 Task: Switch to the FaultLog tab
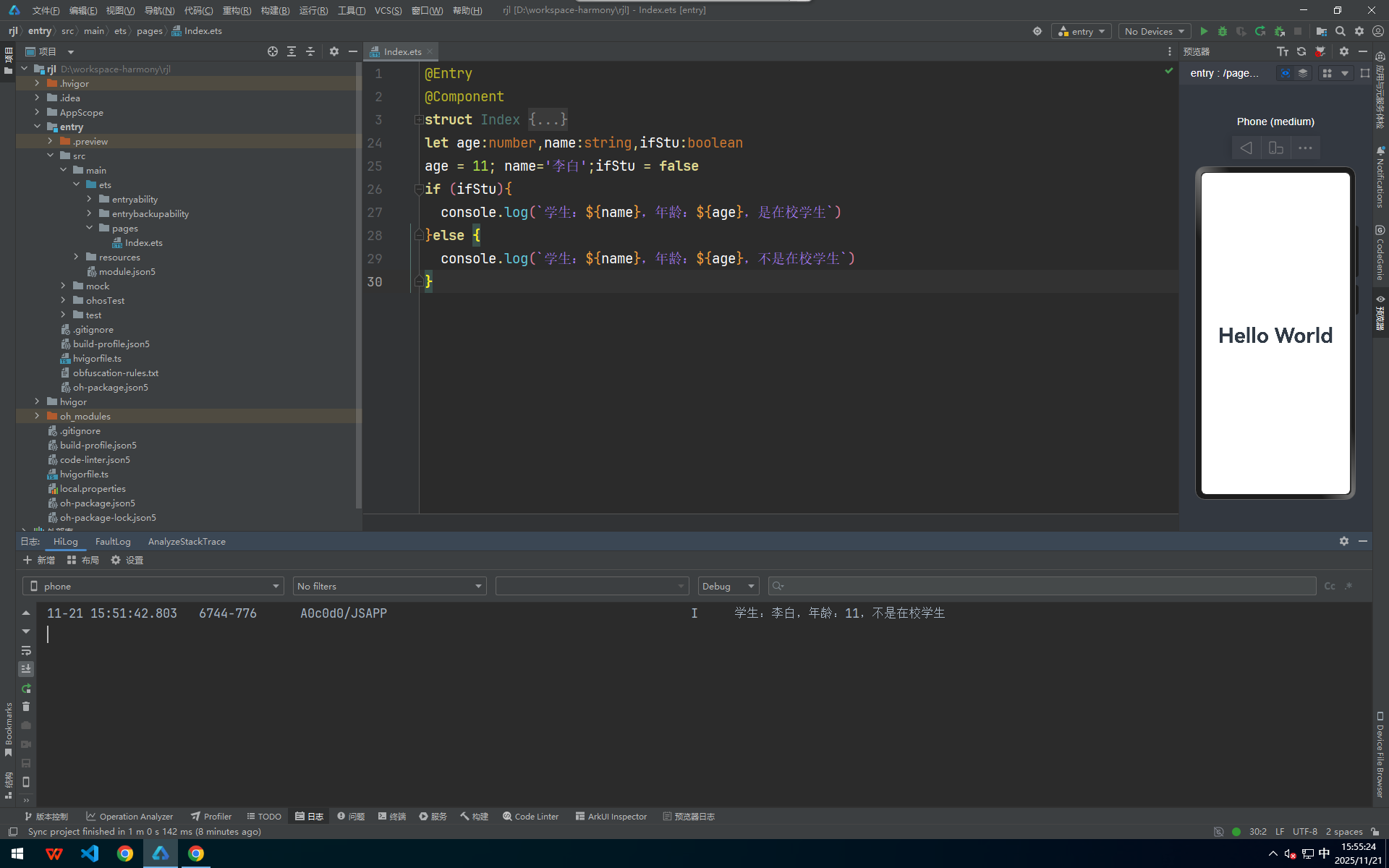tap(113, 541)
